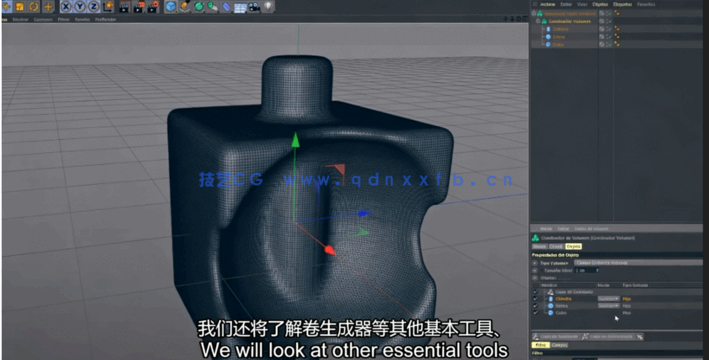Viewport: 709px width, 360px height.
Task: Click the Cilindro object's cylinder icon
Action: coord(548,29)
